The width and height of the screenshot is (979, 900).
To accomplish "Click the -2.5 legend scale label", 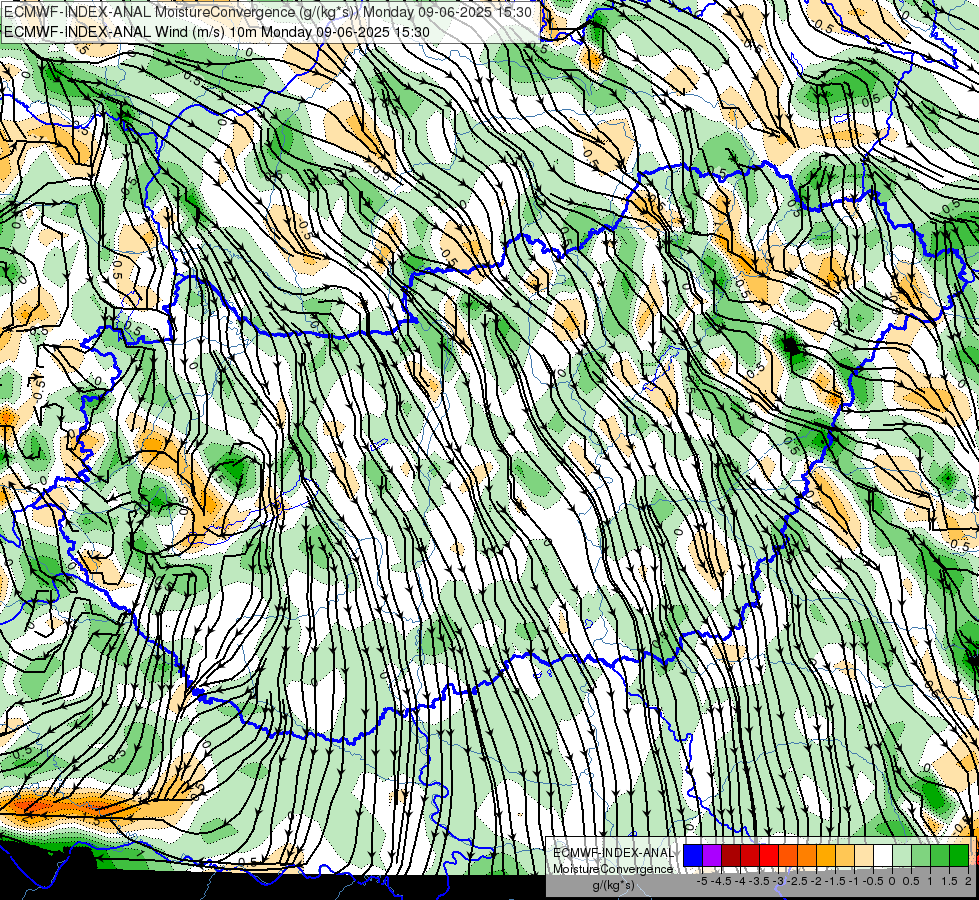I will [x=797, y=881].
